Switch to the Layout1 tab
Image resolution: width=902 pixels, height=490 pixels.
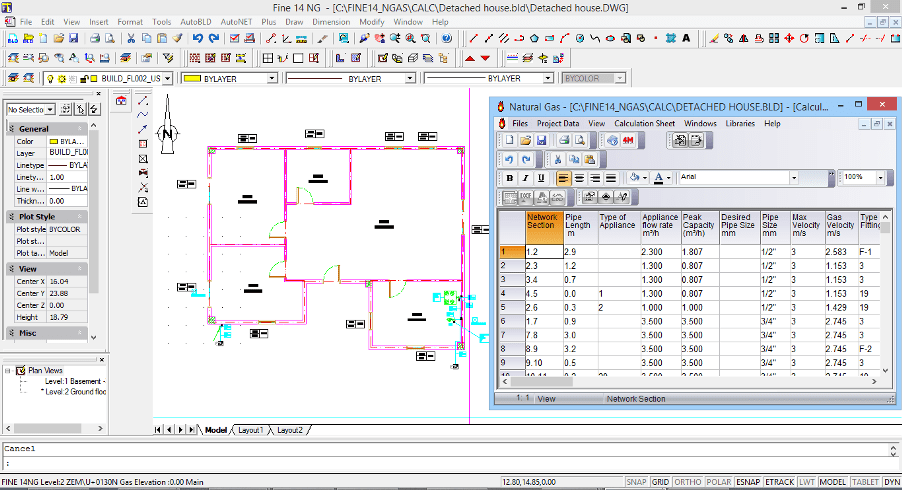pyautogui.click(x=250, y=429)
